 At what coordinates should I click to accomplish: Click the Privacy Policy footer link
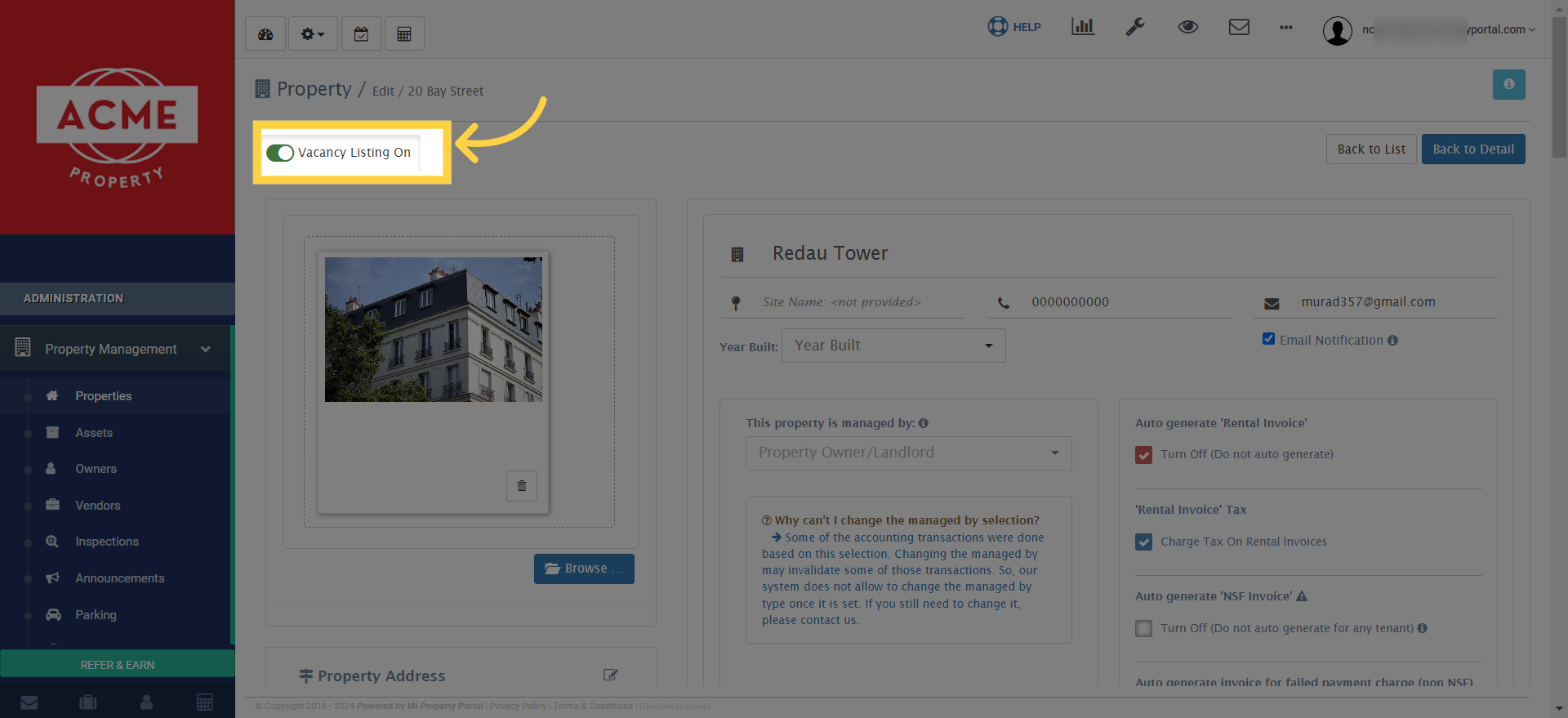click(518, 707)
